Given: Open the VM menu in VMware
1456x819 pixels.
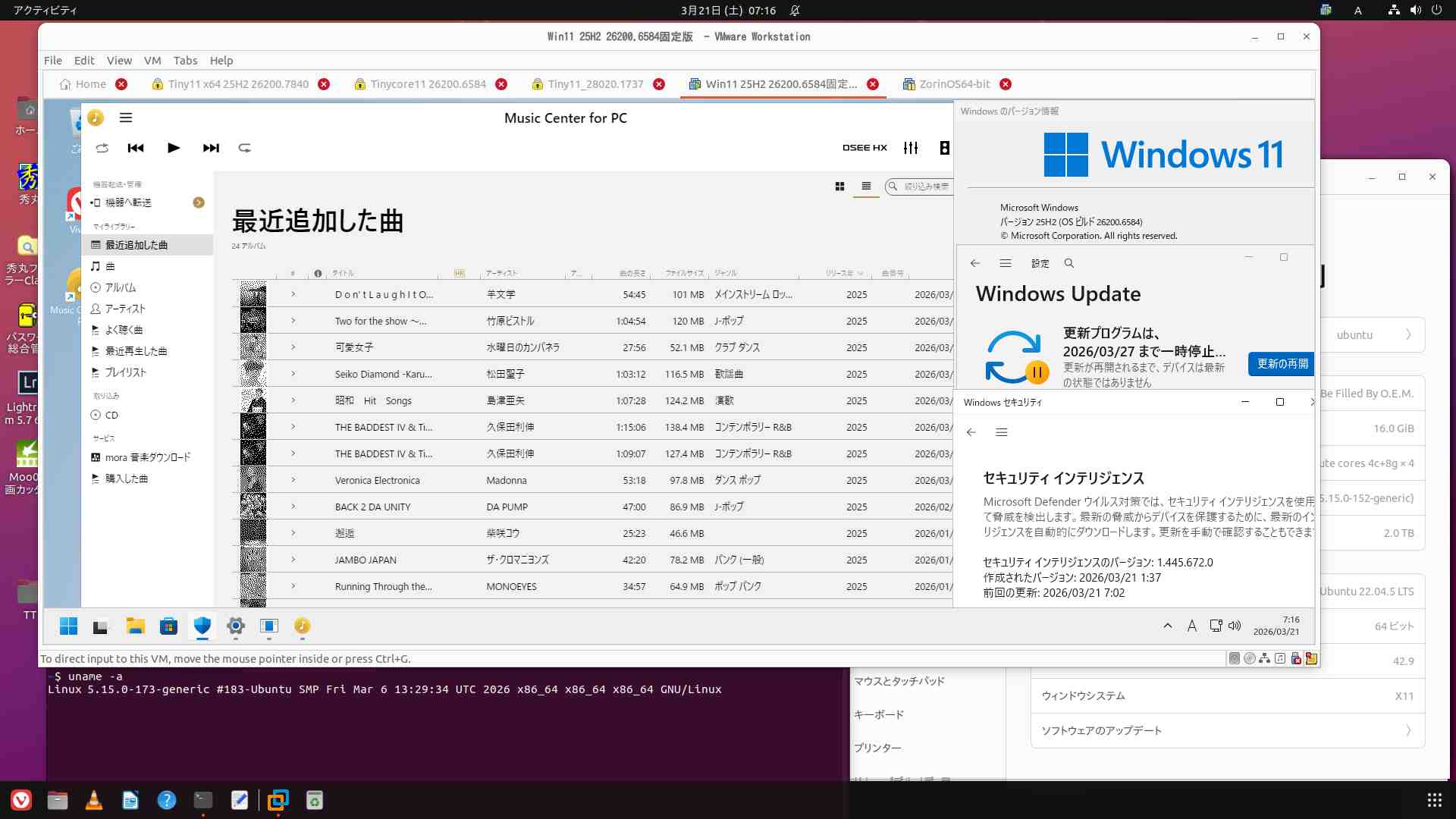Looking at the screenshot, I should (152, 61).
